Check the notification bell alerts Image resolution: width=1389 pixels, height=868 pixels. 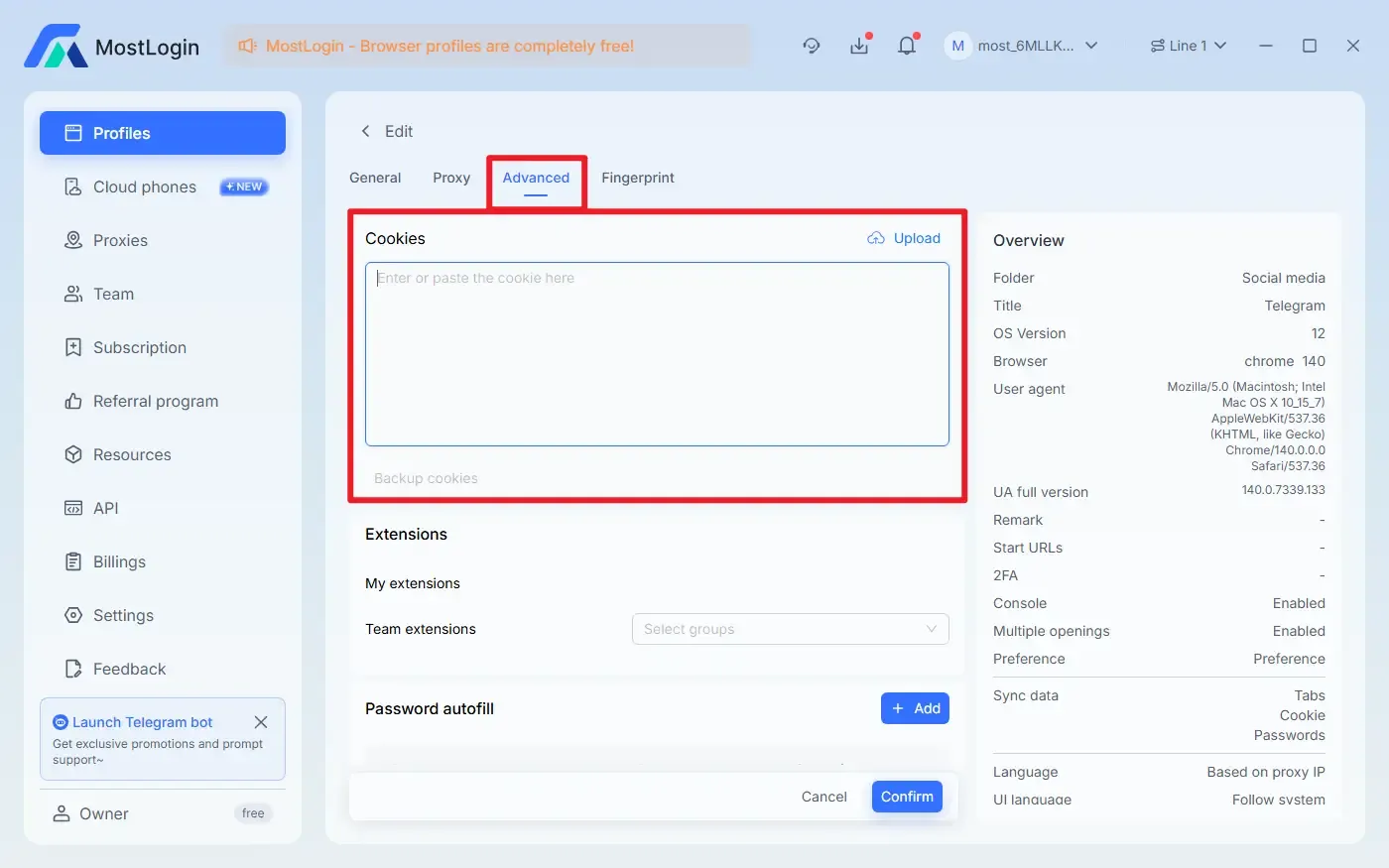(x=907, y=46)
